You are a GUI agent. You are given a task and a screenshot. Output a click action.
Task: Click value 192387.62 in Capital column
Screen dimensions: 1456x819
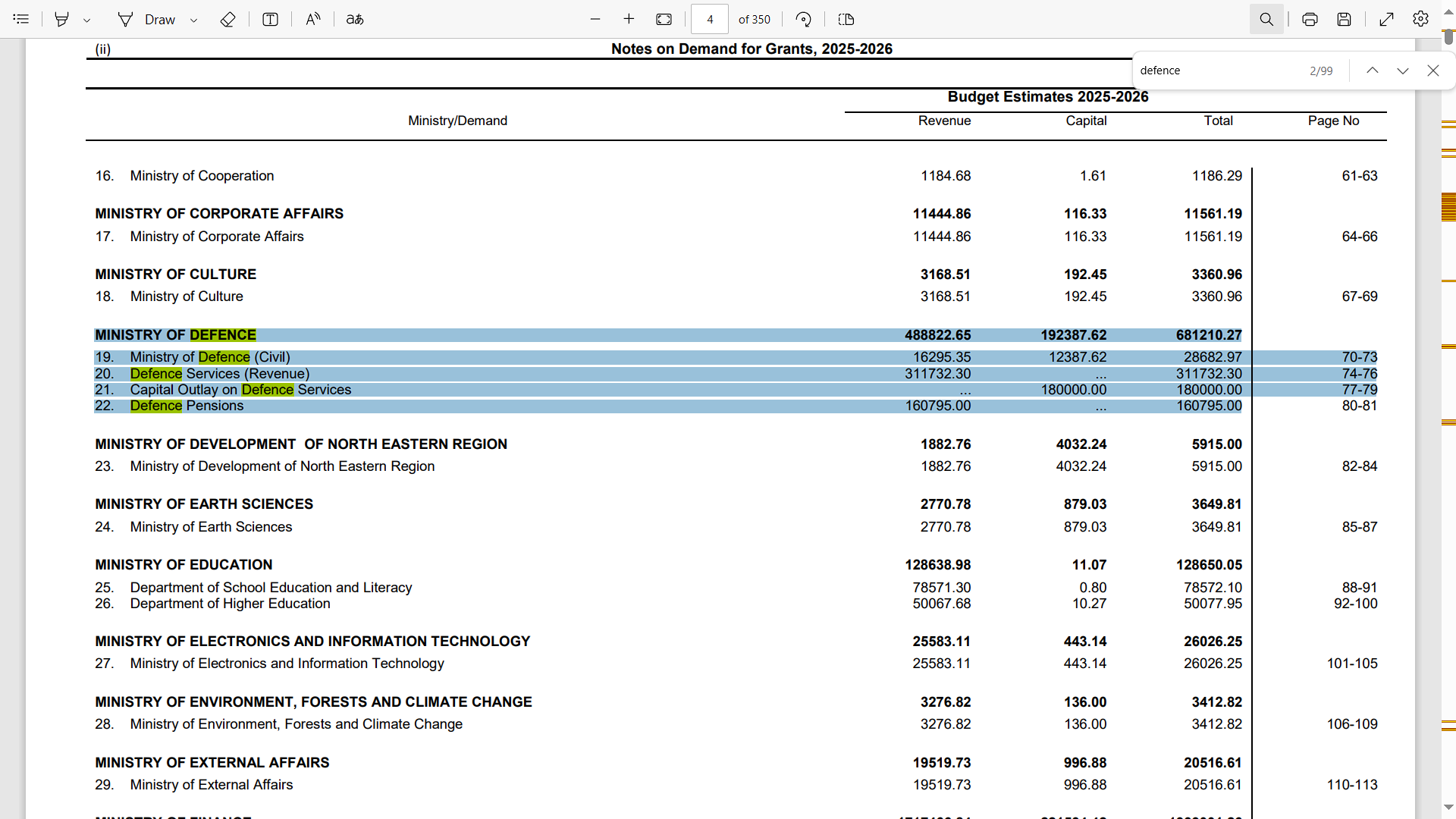[x=1073, y=335]
